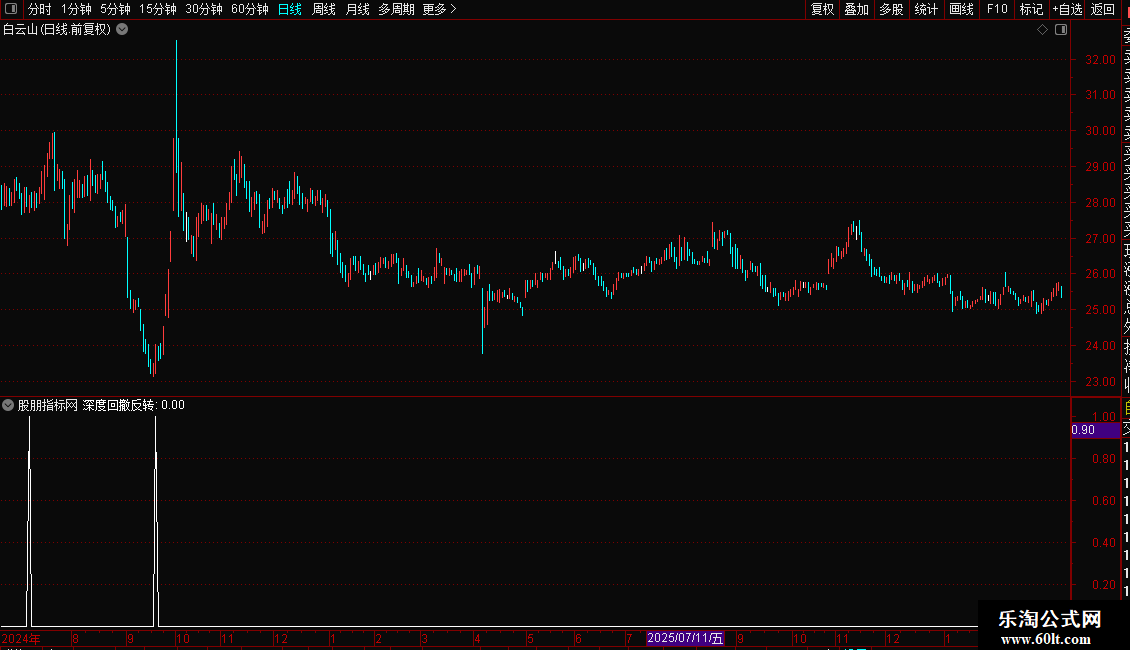Click the 0.90 highlighted indicator value
The height and width of the screenshot is (650, 1130).
(x=1095, y=430)
